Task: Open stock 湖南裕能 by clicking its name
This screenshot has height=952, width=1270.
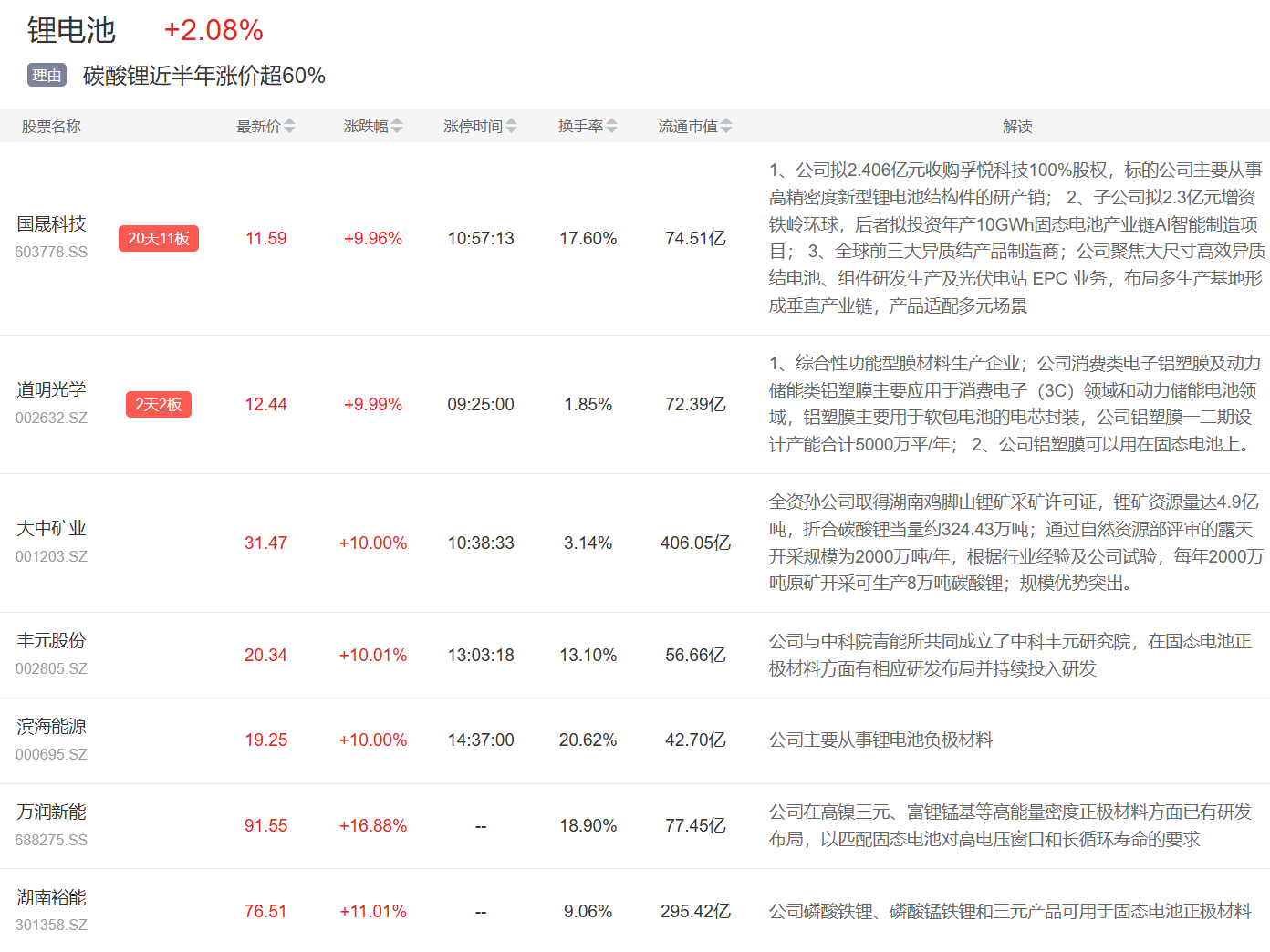Action: [x=52, y=897]
